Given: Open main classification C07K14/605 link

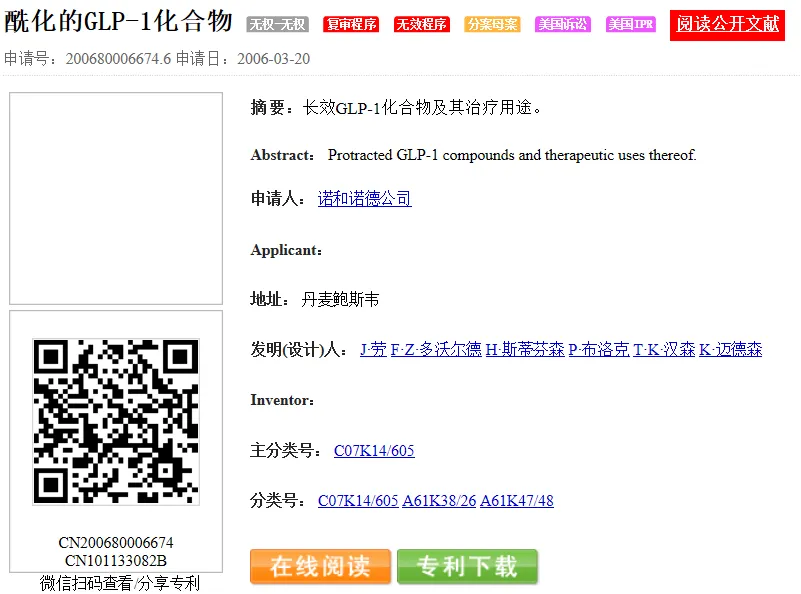Looking at the screenshot, I should tap(374, 451).
